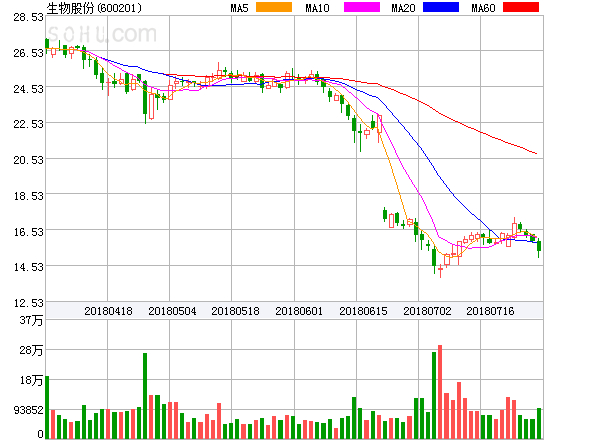Viewport: 600px width, 440px height.
Task: Click the magenta MA10 legend swatch
Action: 362,7
